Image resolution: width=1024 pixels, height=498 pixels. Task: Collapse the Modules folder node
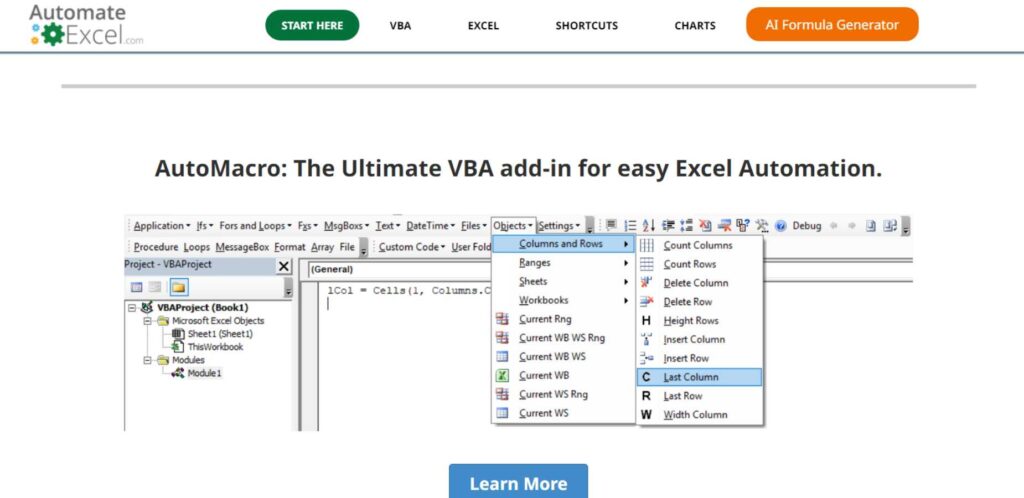point(148,360)
